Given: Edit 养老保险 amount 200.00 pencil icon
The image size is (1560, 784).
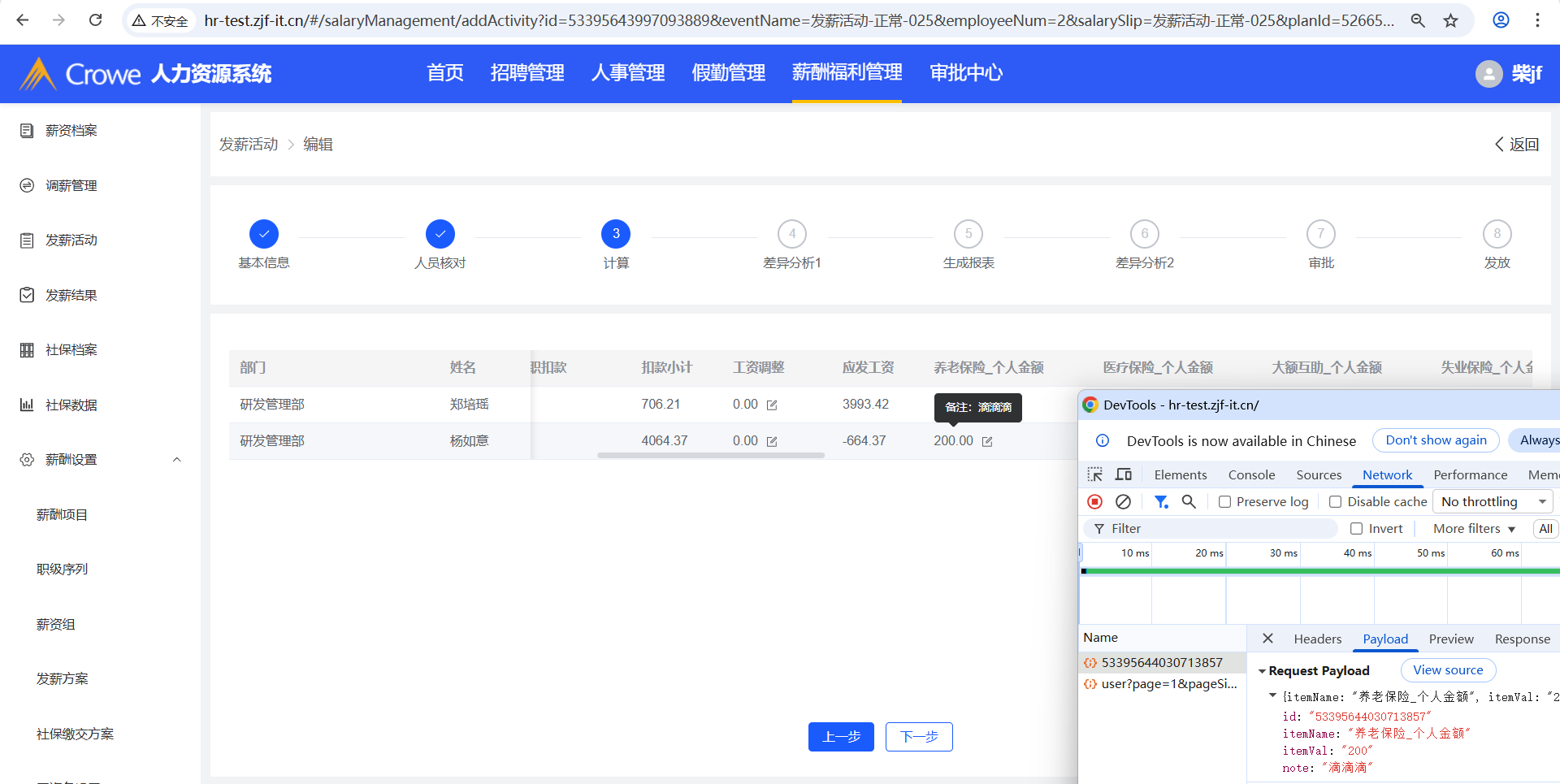Looking at the screenshot, I should pos(987,441).
